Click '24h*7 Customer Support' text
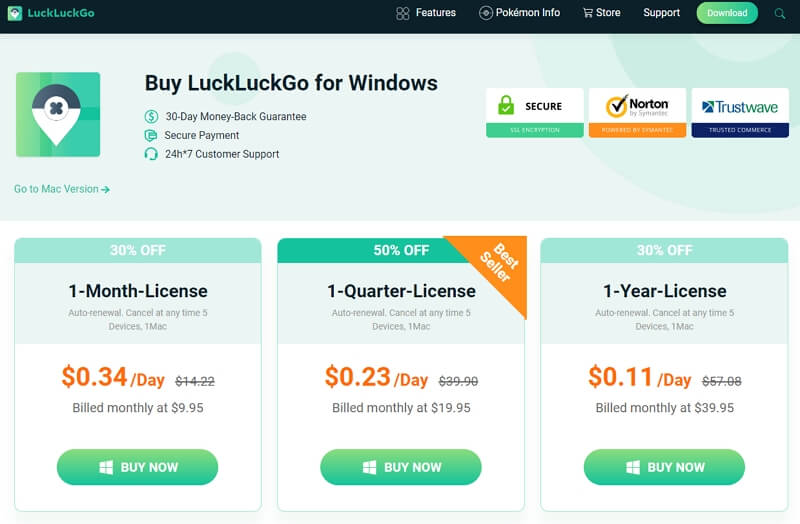This screenshot has width=800, height=524. tap(222, 154)
